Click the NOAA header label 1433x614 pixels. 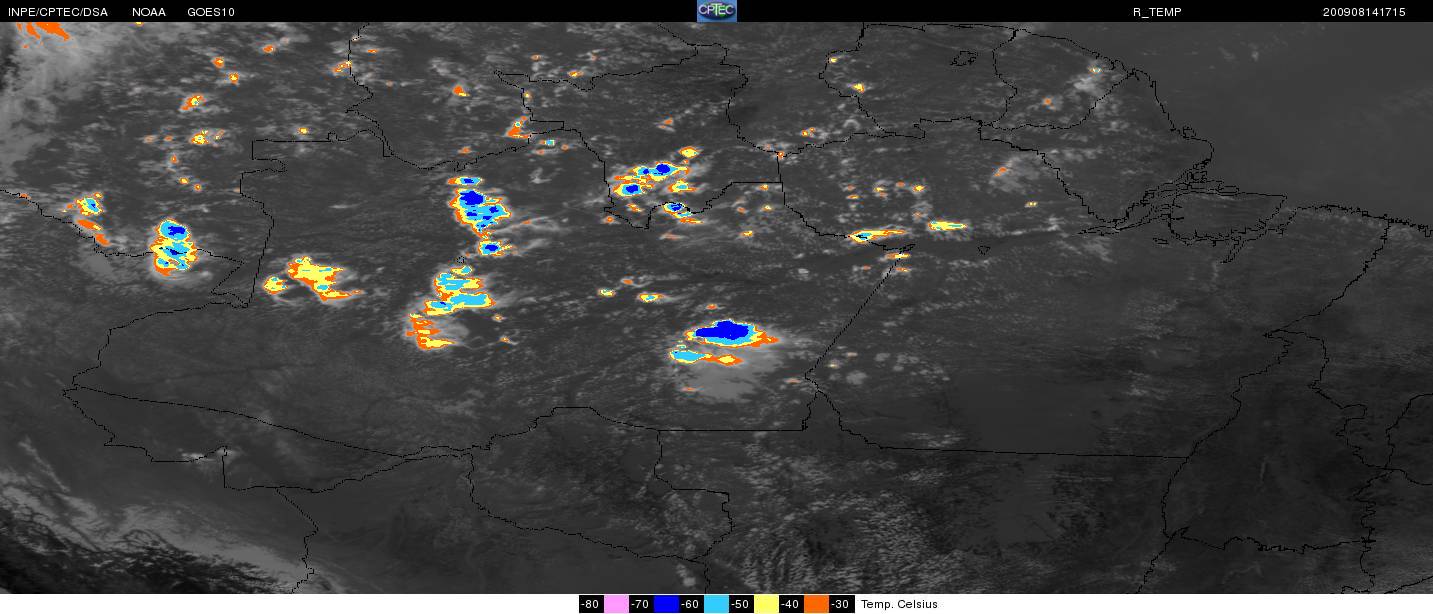[149, 12]
